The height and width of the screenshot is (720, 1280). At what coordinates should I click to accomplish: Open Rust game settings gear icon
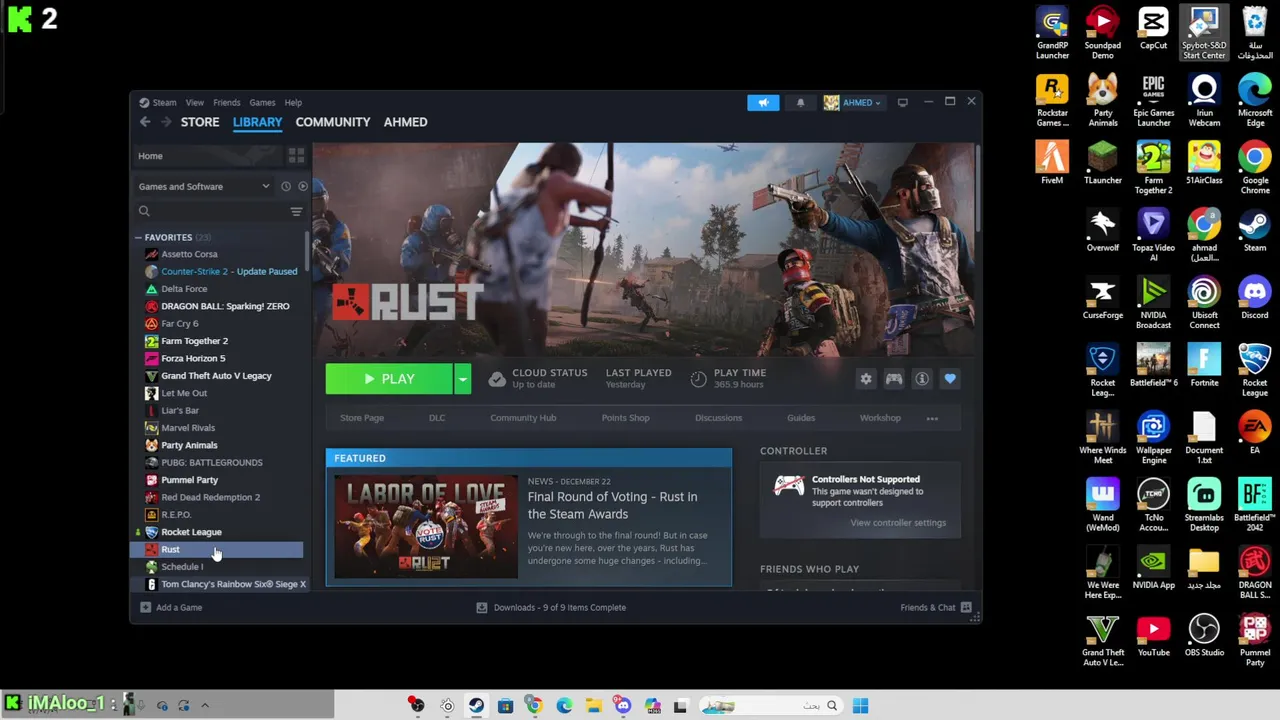click(866, 379)
